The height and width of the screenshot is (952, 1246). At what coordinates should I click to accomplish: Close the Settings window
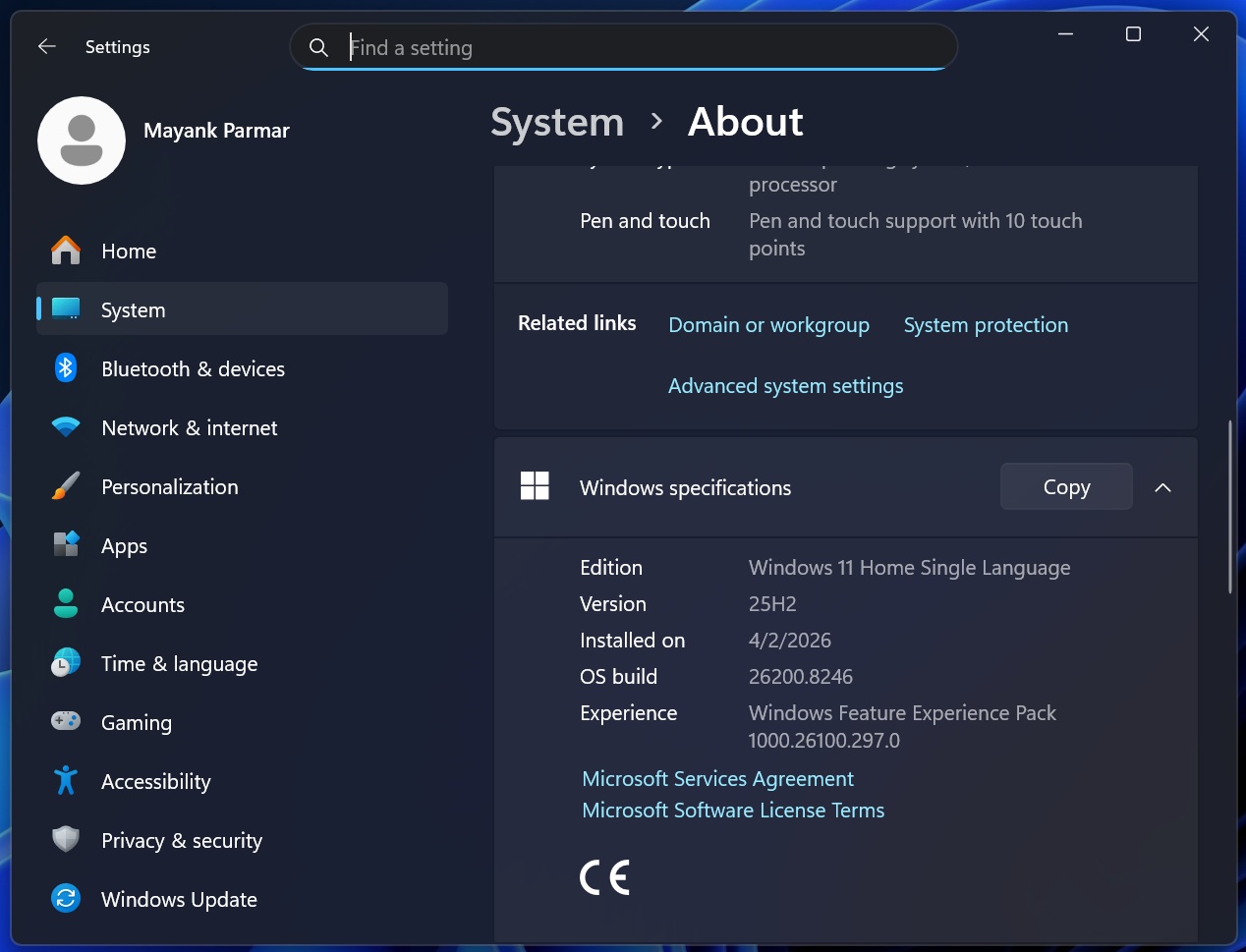1201,34
